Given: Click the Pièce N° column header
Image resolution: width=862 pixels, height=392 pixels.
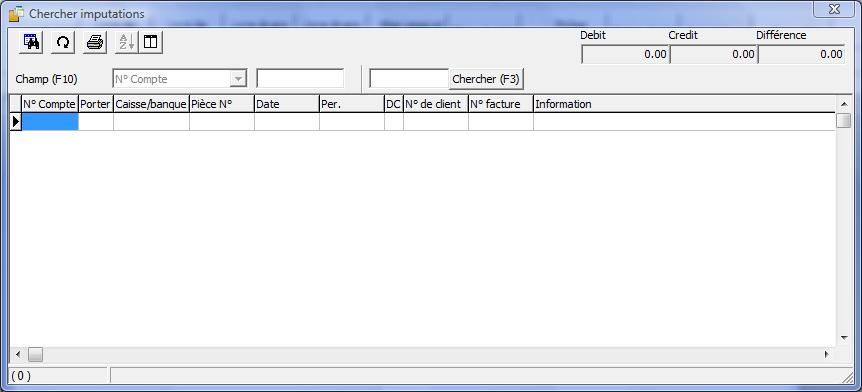Looking at the screenshot, I should point(222,104).
